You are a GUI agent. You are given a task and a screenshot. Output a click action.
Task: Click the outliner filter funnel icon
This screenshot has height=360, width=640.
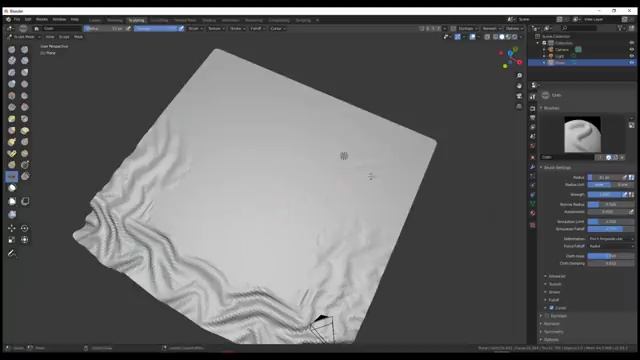(x=620, y=28)
